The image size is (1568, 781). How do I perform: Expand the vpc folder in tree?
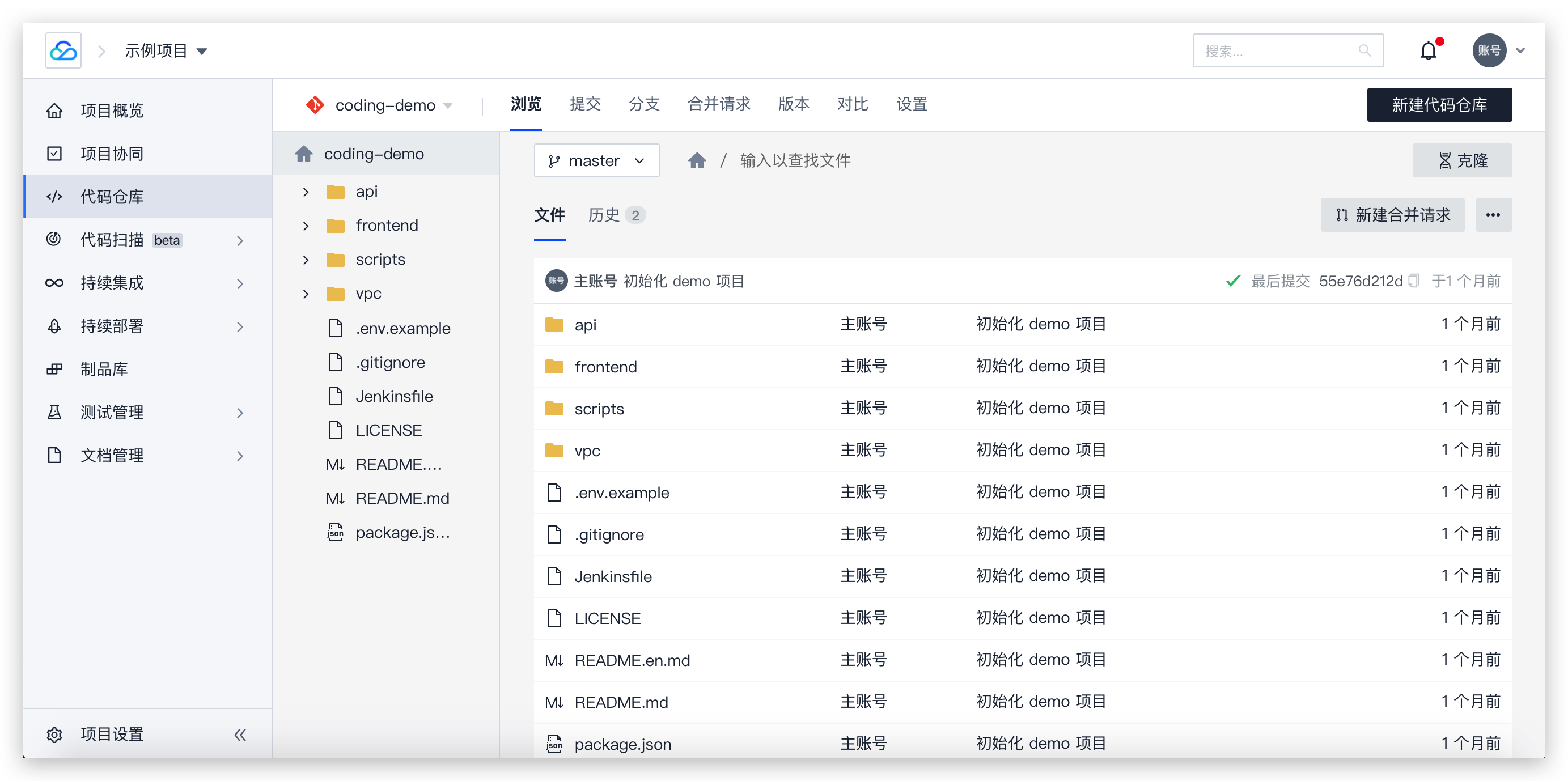click(x=306, y=294)
